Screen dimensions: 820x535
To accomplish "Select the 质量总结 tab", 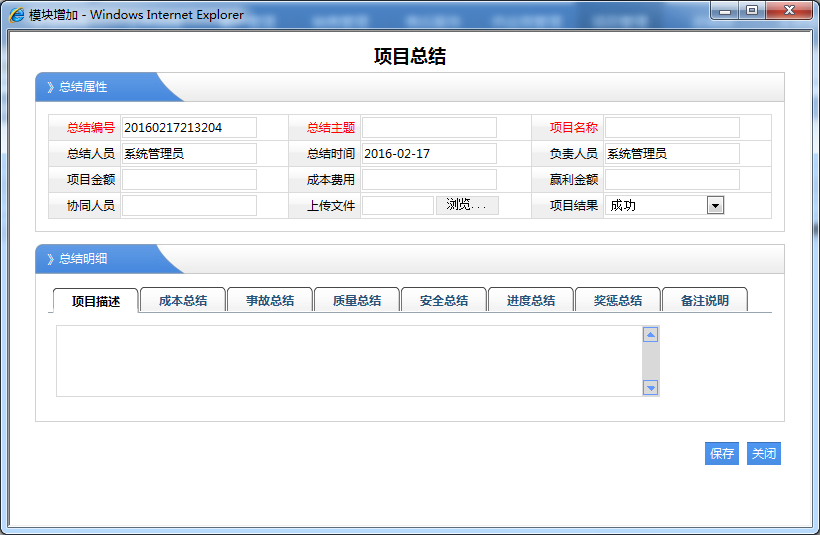I will pos(357,300).
